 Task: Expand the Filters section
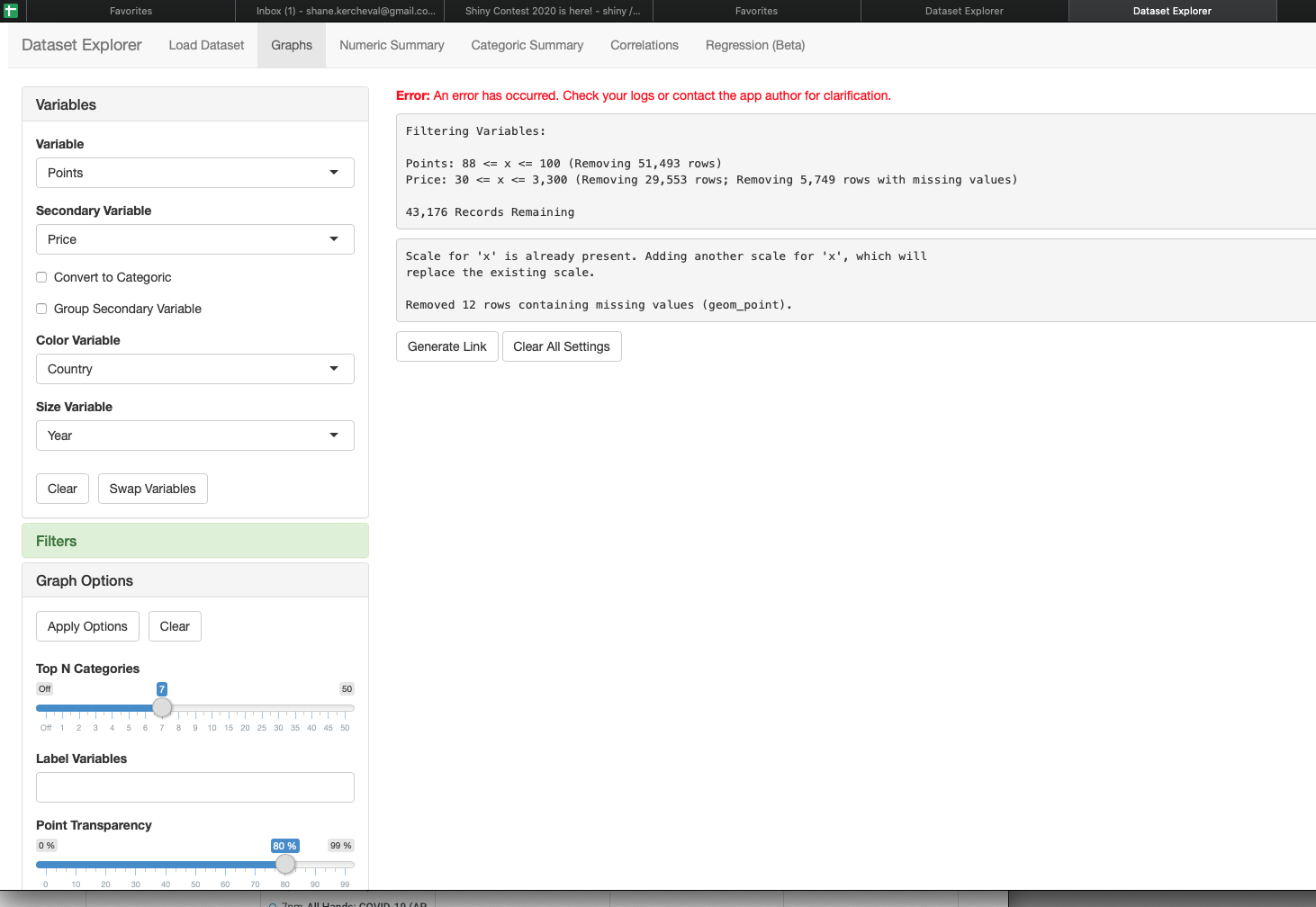[194, 541]
